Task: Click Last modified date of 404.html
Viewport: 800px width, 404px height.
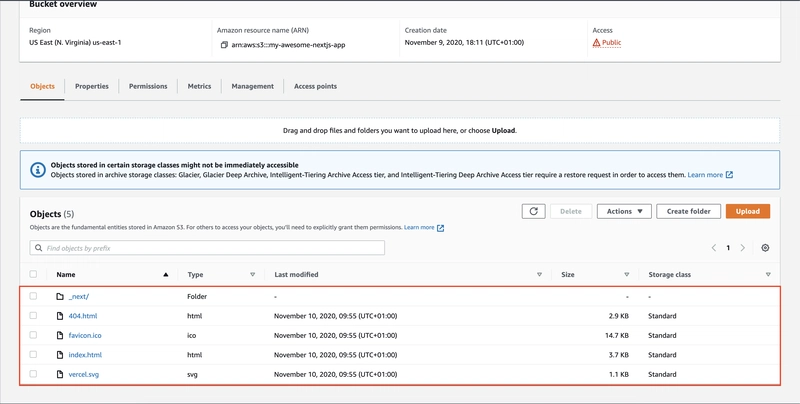Action: coord(335,316)
